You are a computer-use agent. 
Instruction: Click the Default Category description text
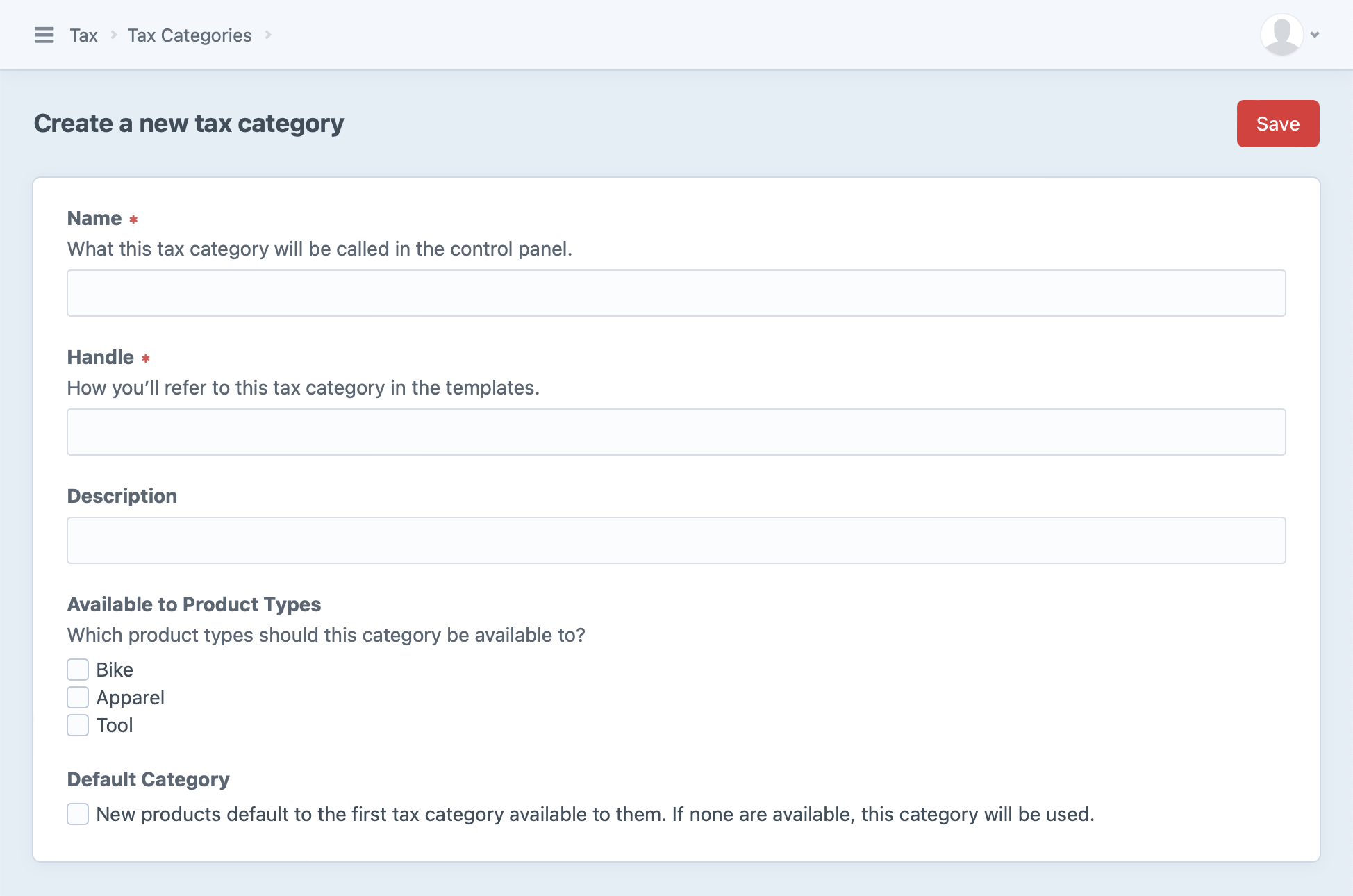(x=595, y=814)
